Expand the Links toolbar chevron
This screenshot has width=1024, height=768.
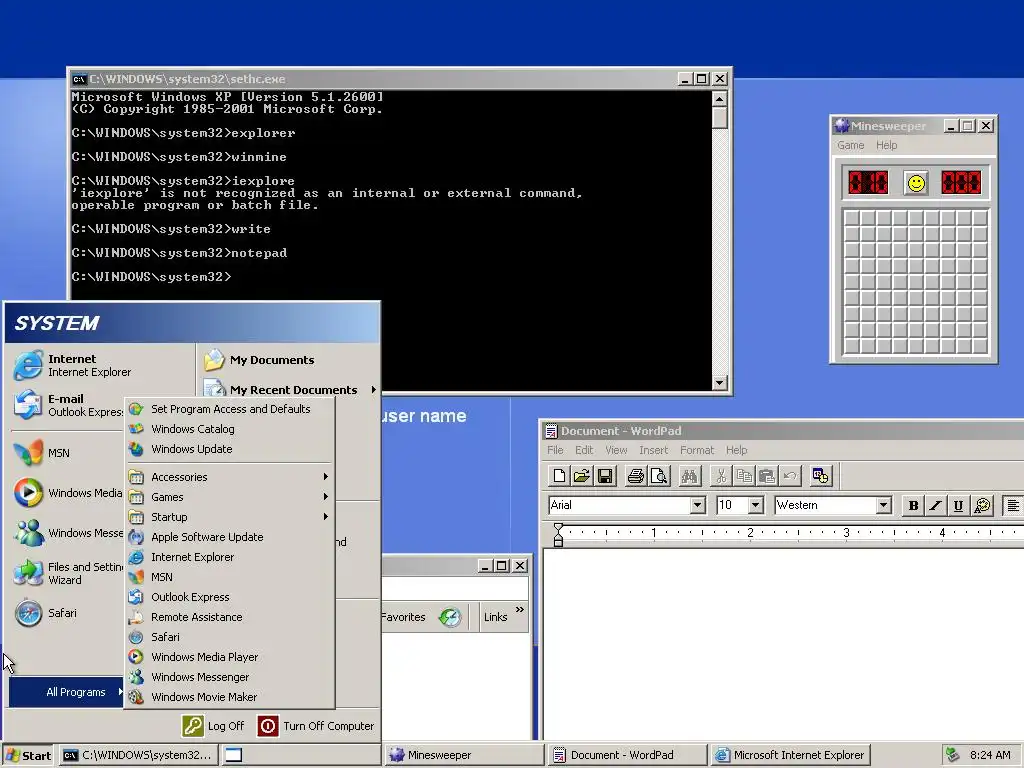(520, 610)
